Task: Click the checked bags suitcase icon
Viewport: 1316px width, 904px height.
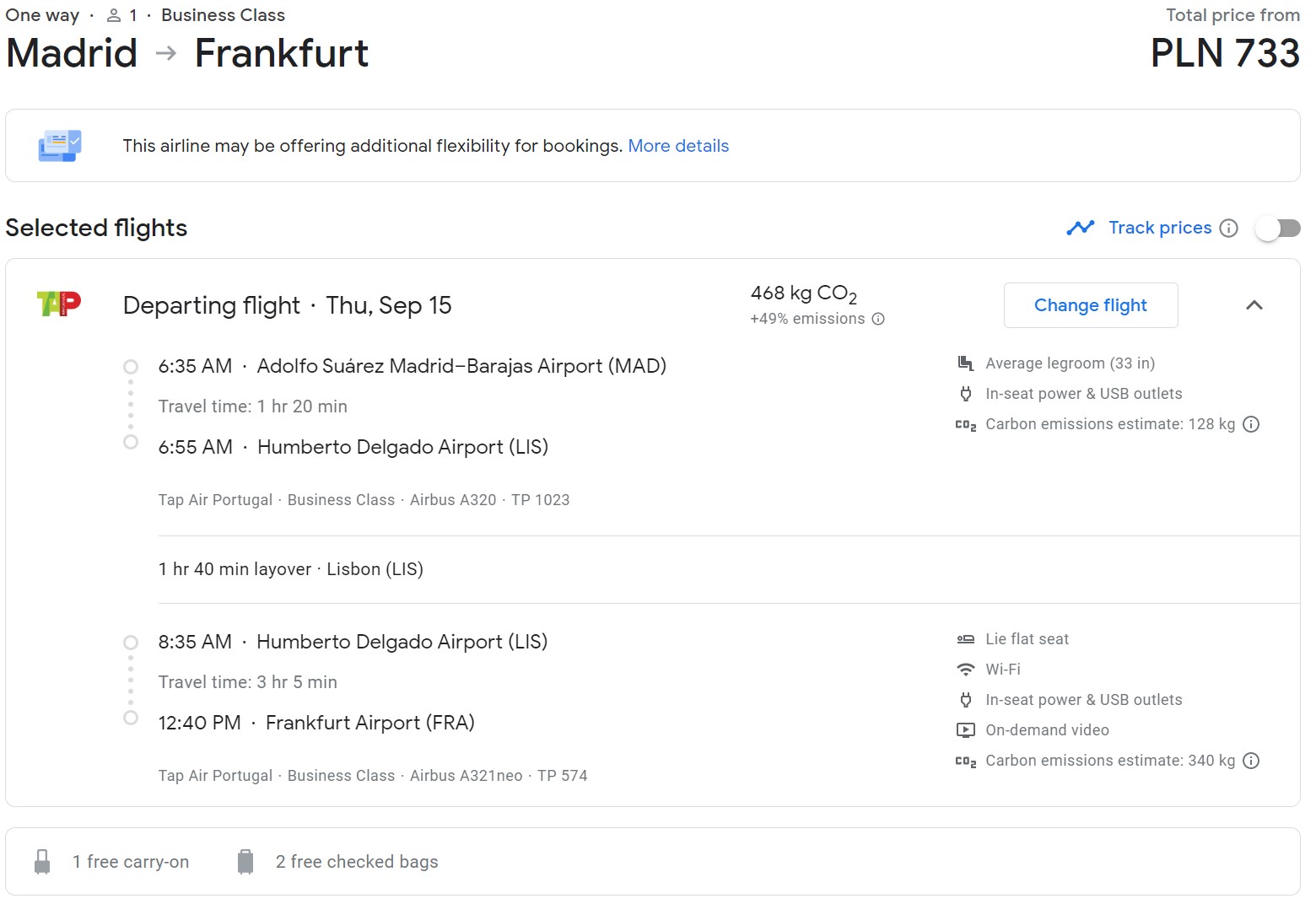Action: pos(245,862)
